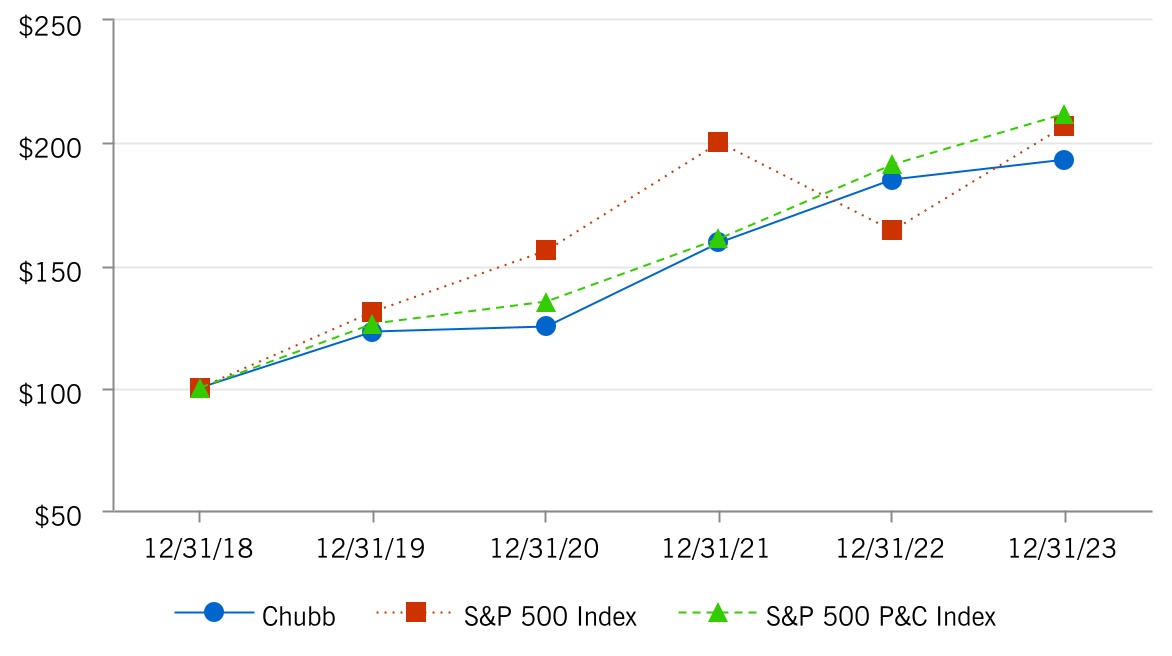Click the Chubb circle marker at 12/31/23
Screen dimensions: 1172x656
(1064, 160)
